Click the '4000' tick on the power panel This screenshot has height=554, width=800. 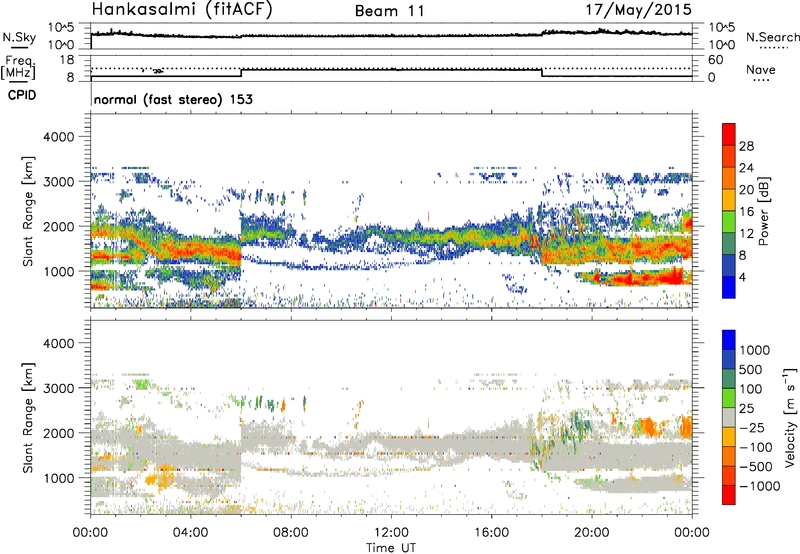click(58, 137)
